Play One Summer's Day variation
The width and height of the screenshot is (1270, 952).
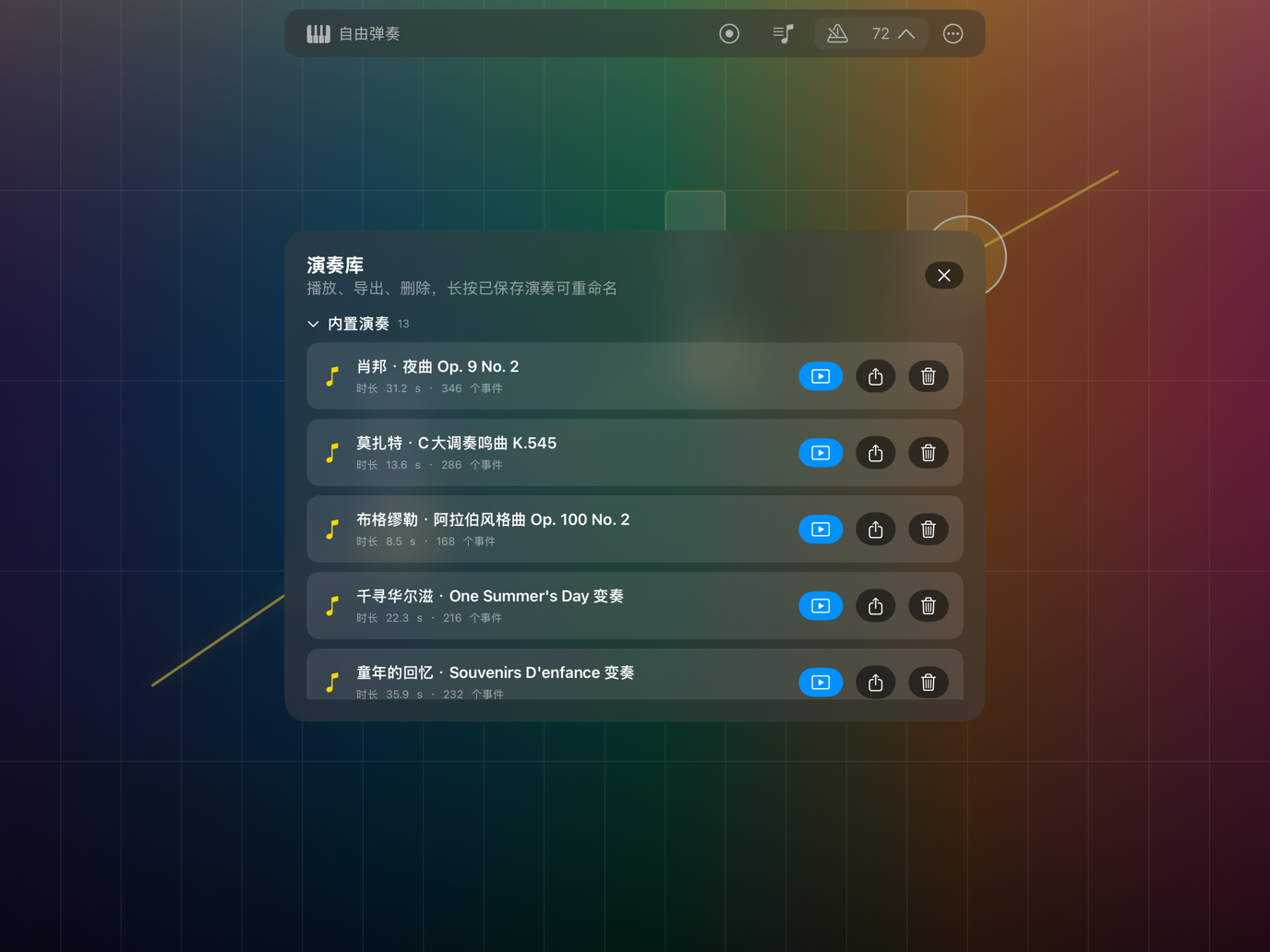pos(821,606)
